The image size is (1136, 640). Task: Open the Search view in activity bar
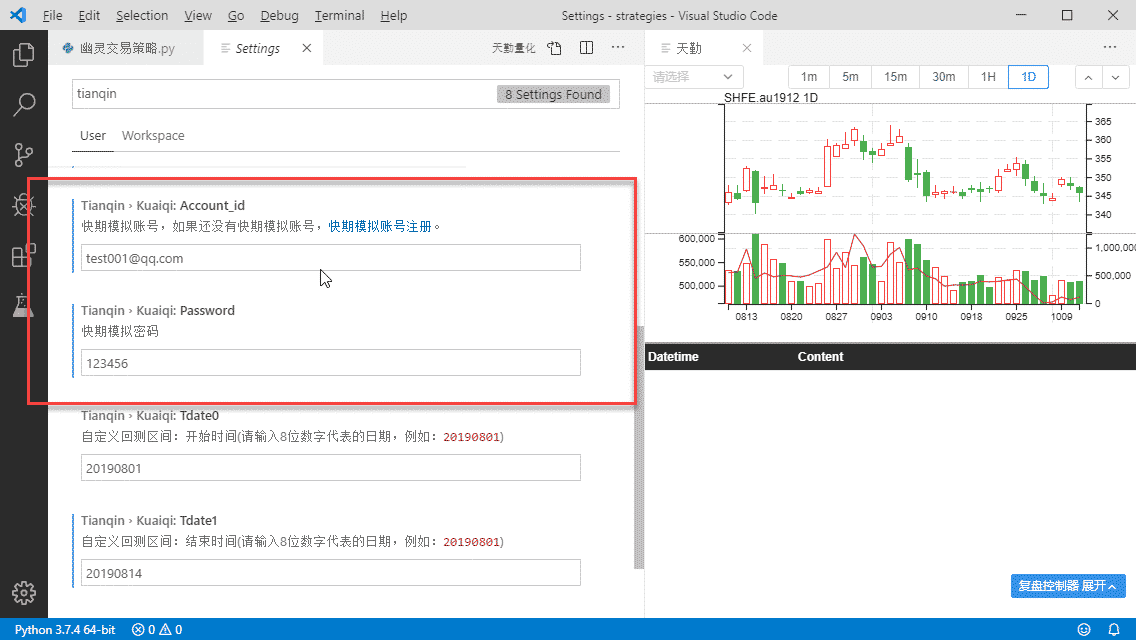point(23,104)
